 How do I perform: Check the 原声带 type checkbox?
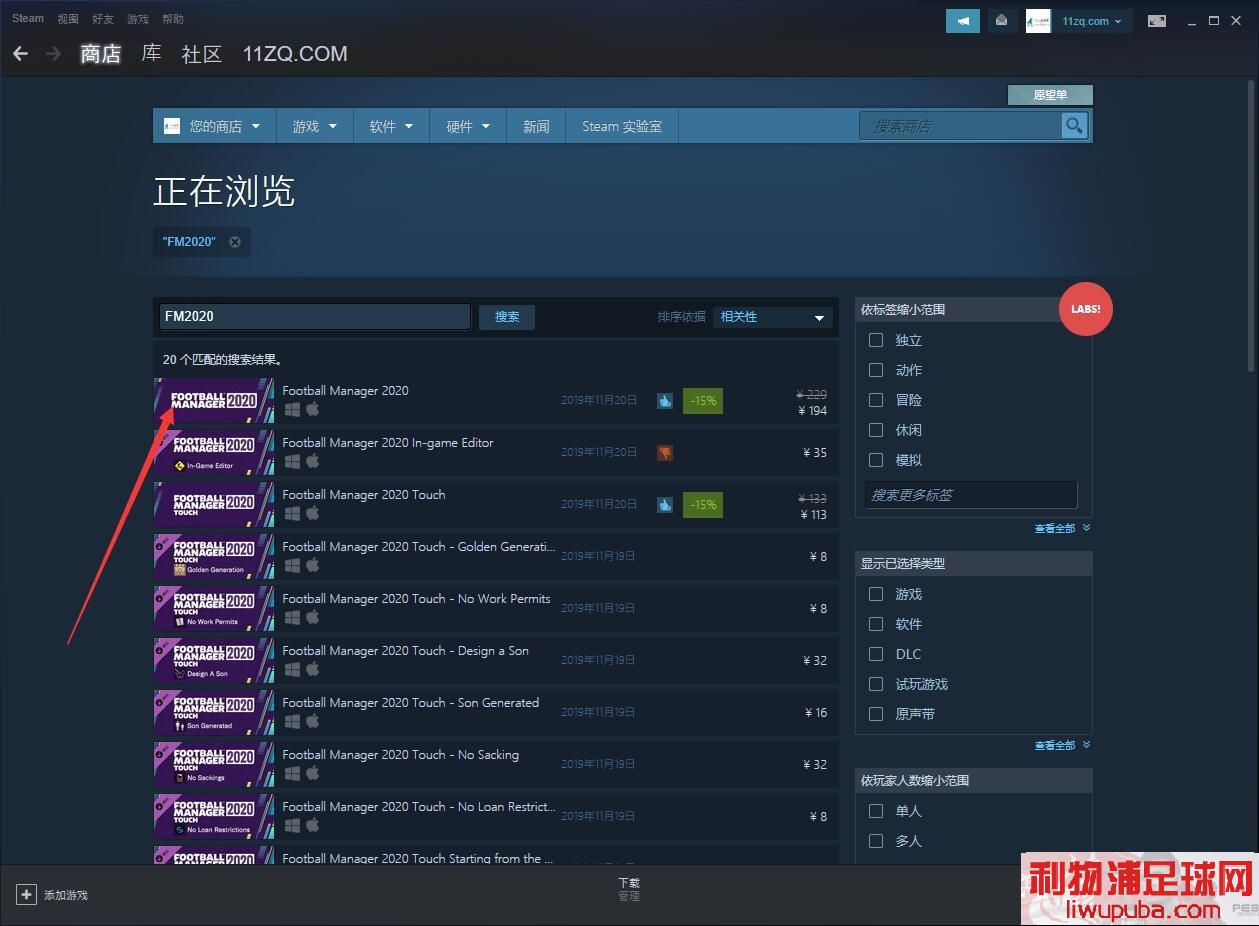[876, 714]
